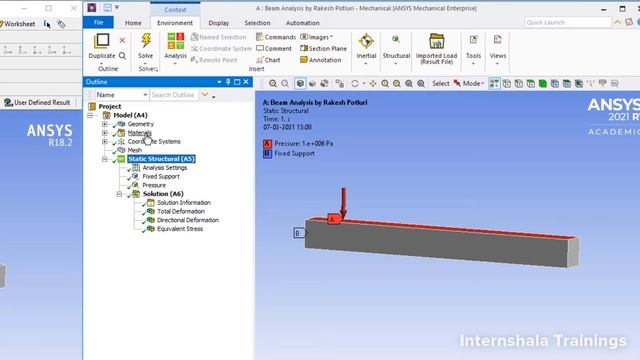Viewport: 640px width, 360px height.
Task: Click the solid green body selection filter icon
Action: tap(543, 84)
